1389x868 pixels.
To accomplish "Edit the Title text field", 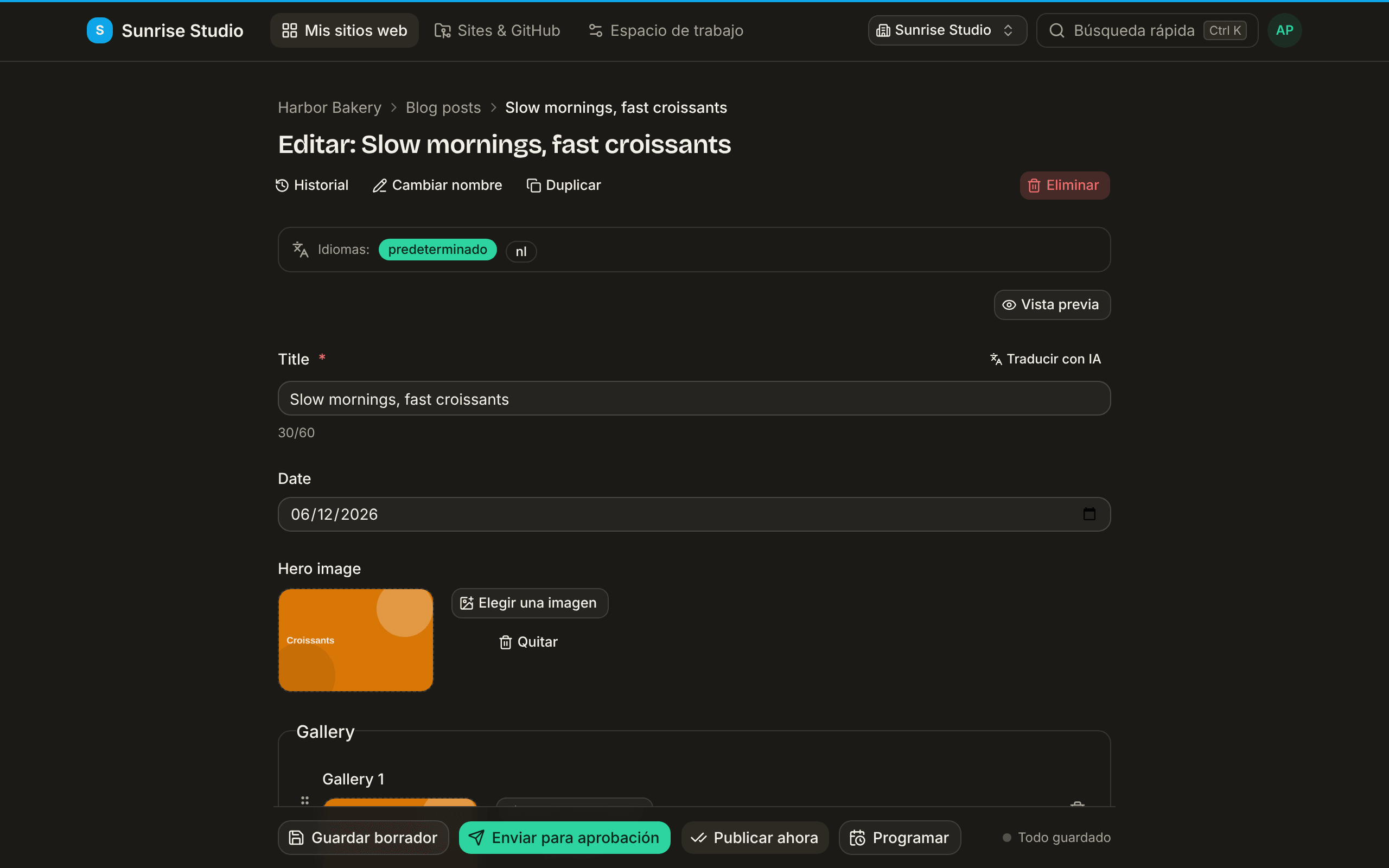I will click(694, 398).
